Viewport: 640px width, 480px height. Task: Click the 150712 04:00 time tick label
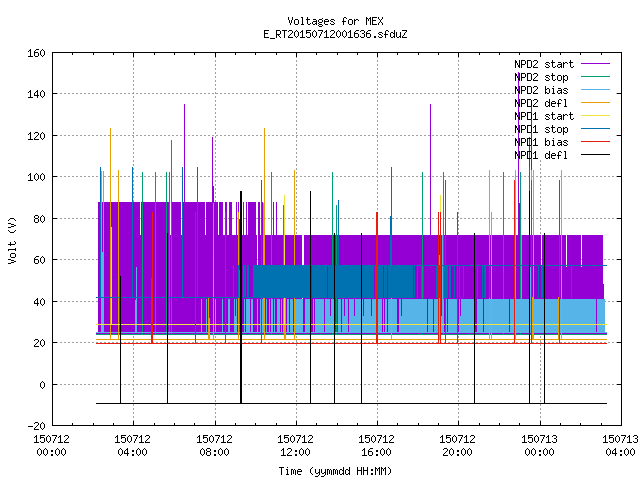pyautogui.click(x=132, y=446)
